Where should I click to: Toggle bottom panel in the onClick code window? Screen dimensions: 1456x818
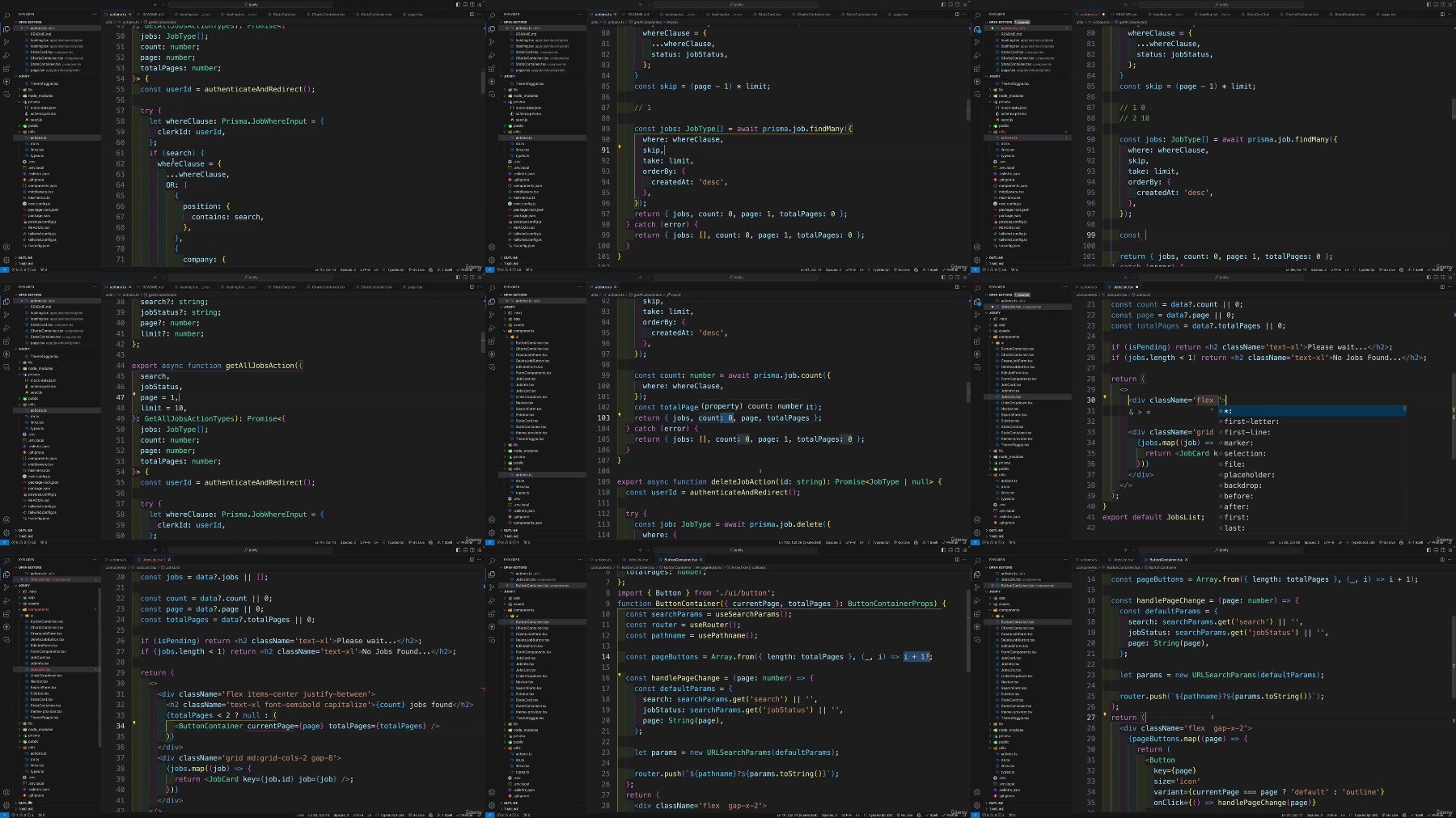point(1436,550)
